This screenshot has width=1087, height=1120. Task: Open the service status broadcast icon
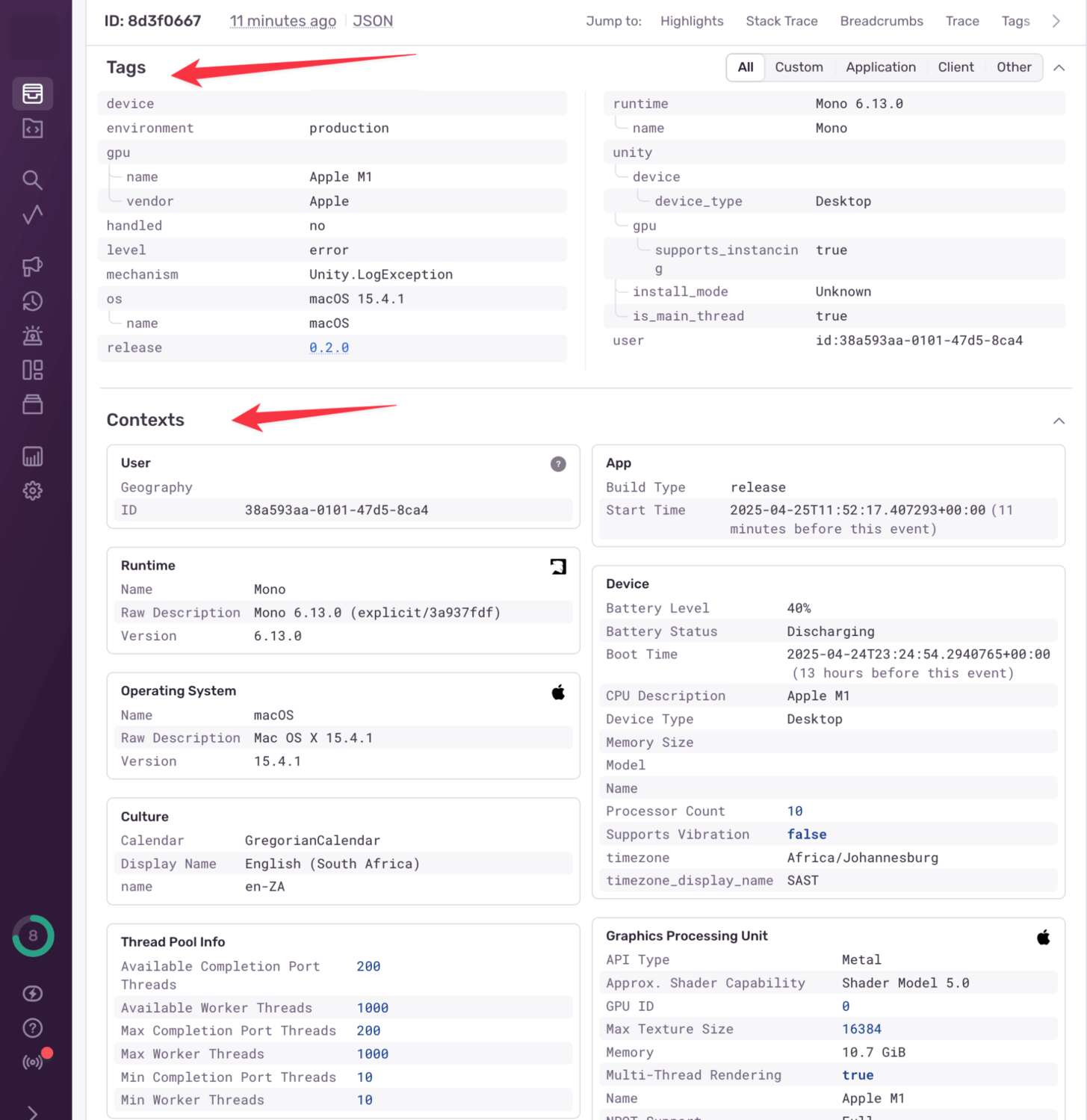32,1061
